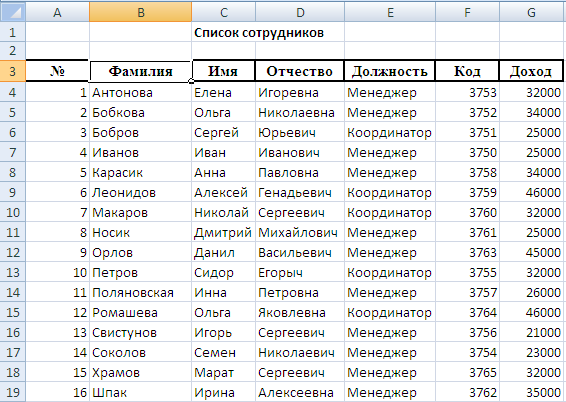Click 'Менеджер' in the Антонова row
The width and height of the screenshot is (566, 402).
[390, 92]
